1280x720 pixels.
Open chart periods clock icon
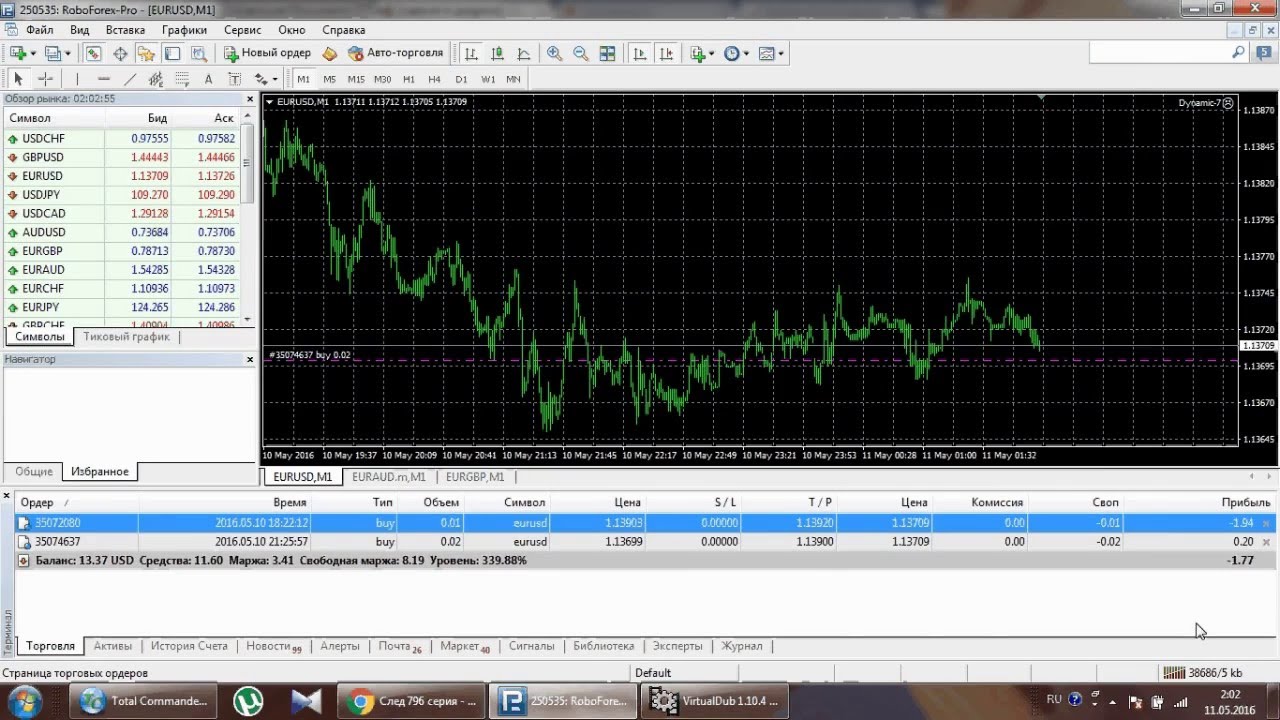point(731,53)
